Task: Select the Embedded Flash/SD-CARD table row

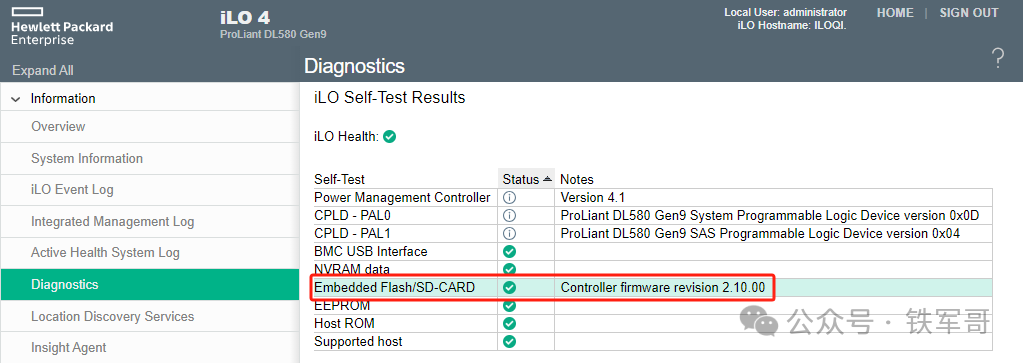Action: 653,287
